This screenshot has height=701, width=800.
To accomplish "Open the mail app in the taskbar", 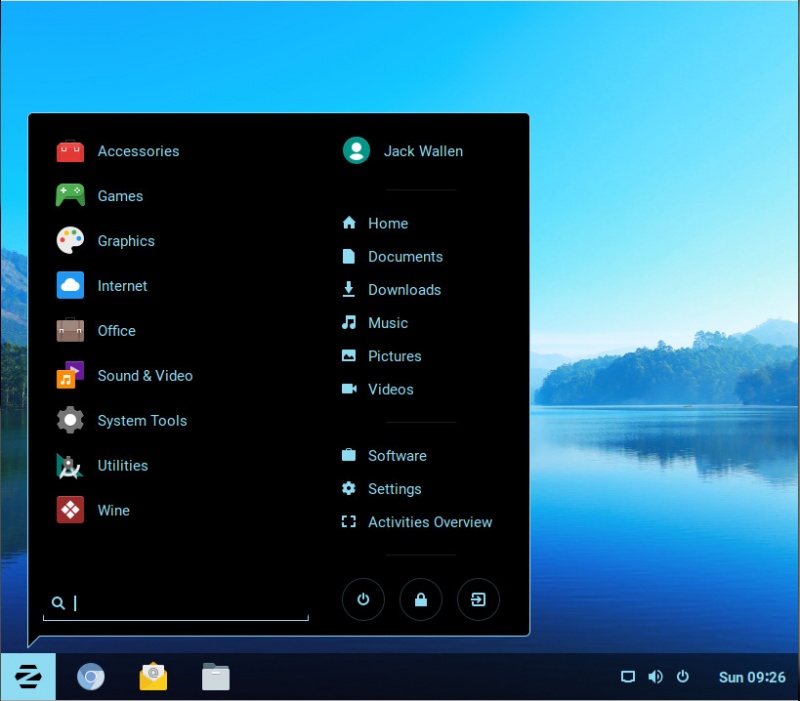I will tap(153, 677).
